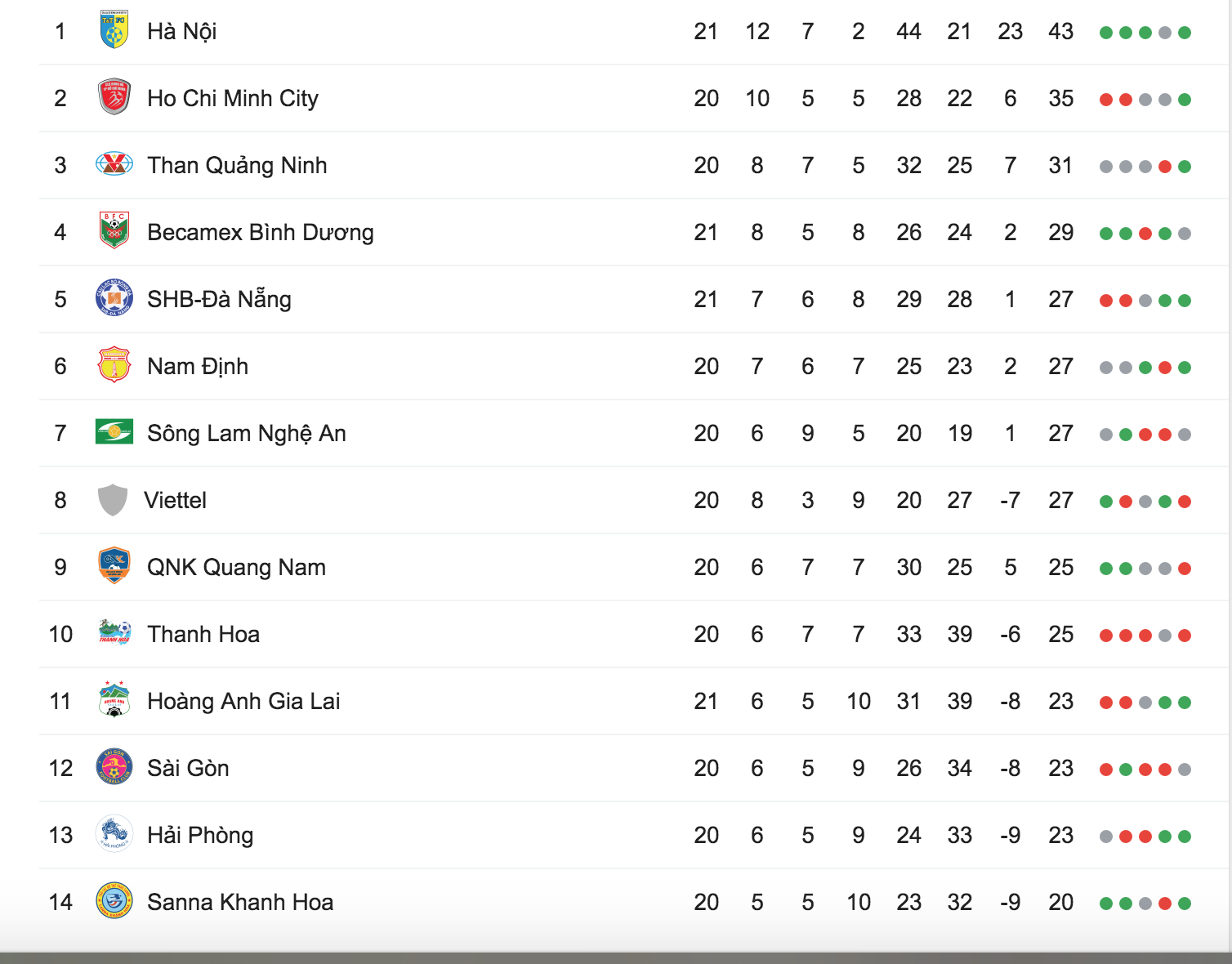Select the Viettel table row name

(x=175, y=500)
